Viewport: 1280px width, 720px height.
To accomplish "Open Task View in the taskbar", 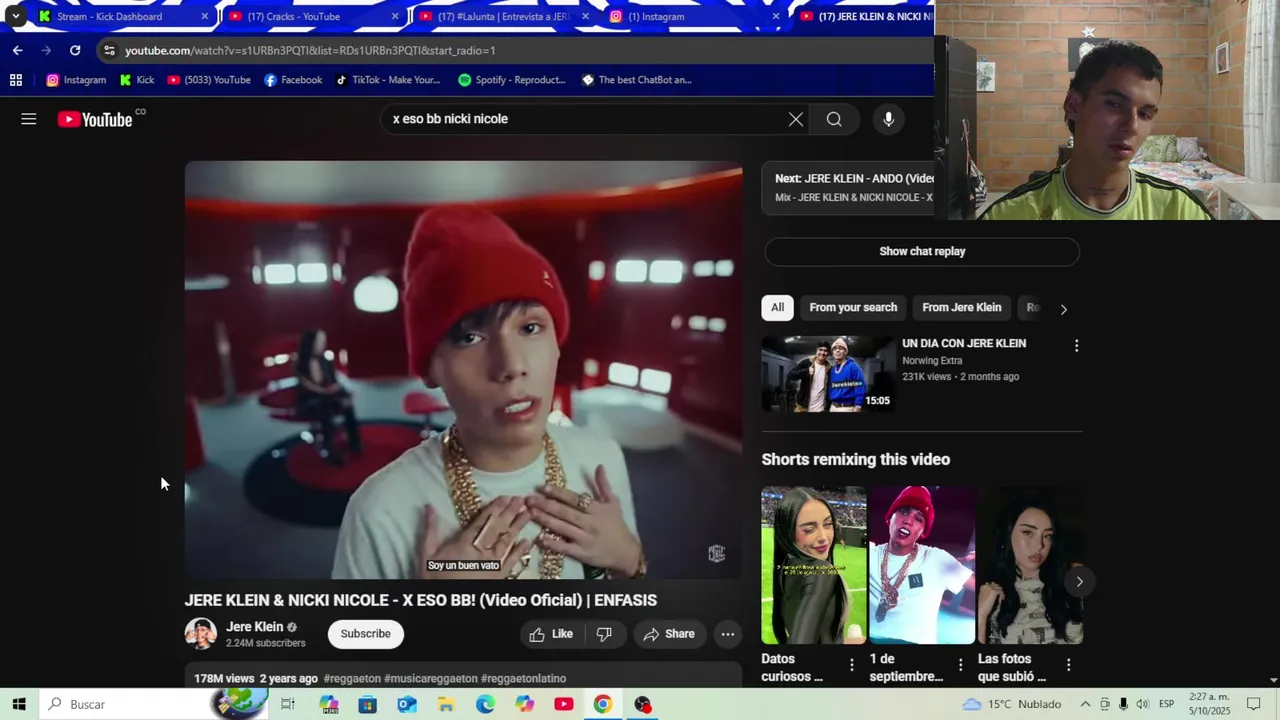I will [288, 704].
